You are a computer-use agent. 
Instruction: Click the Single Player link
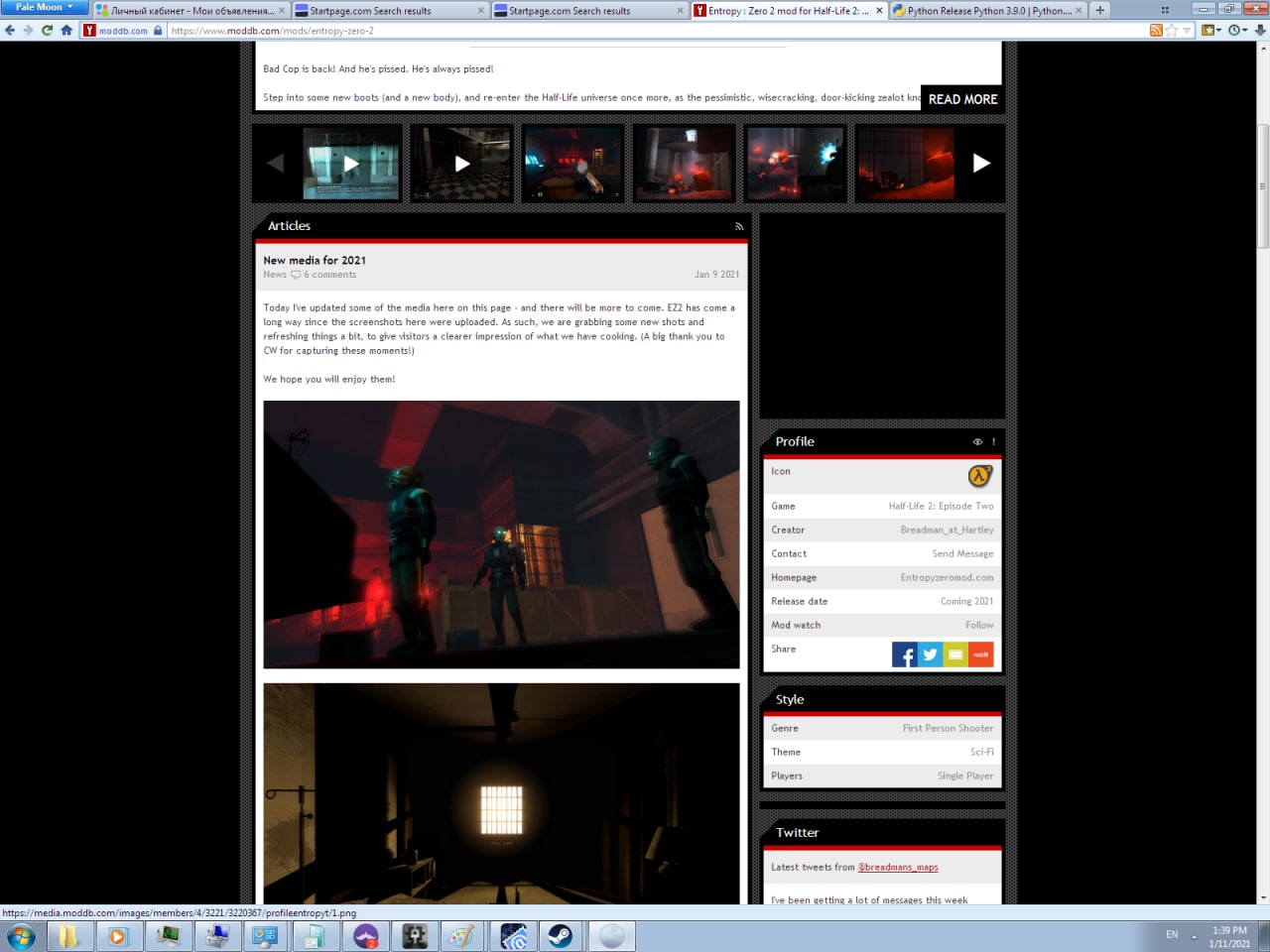(965, 775)
